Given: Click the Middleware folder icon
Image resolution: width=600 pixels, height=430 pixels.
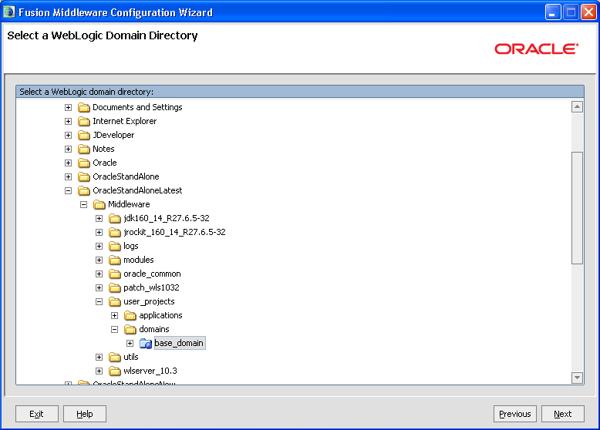Looking at the screenshot, I should point(99,204).
